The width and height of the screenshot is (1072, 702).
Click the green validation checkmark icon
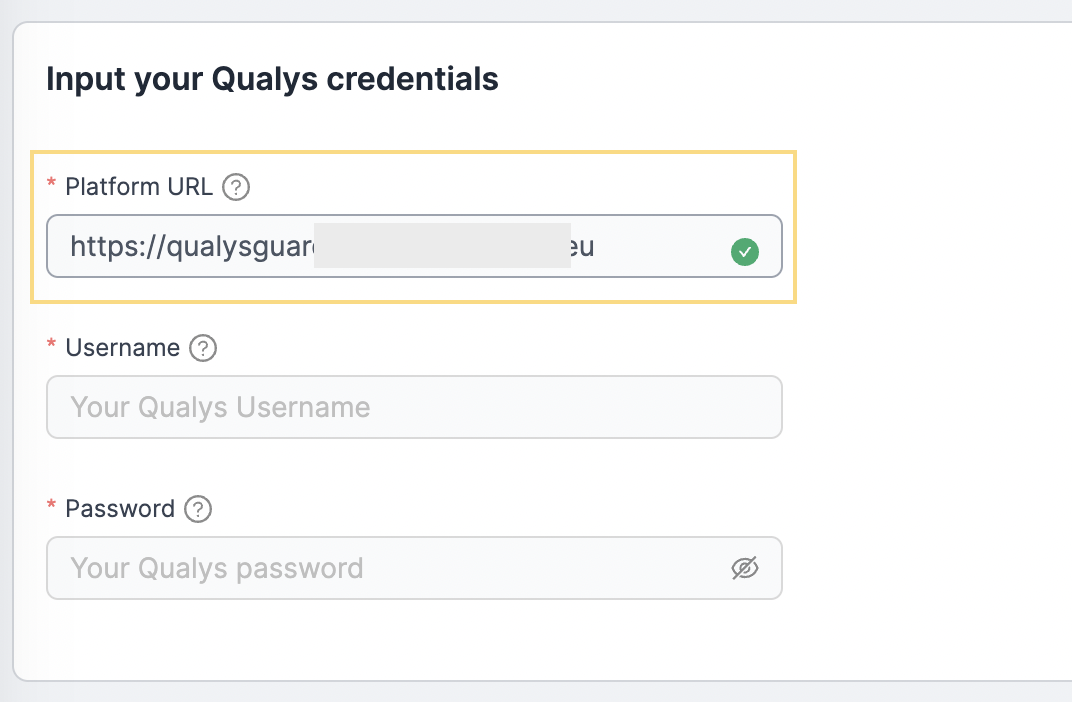click(x=745, y=252)
